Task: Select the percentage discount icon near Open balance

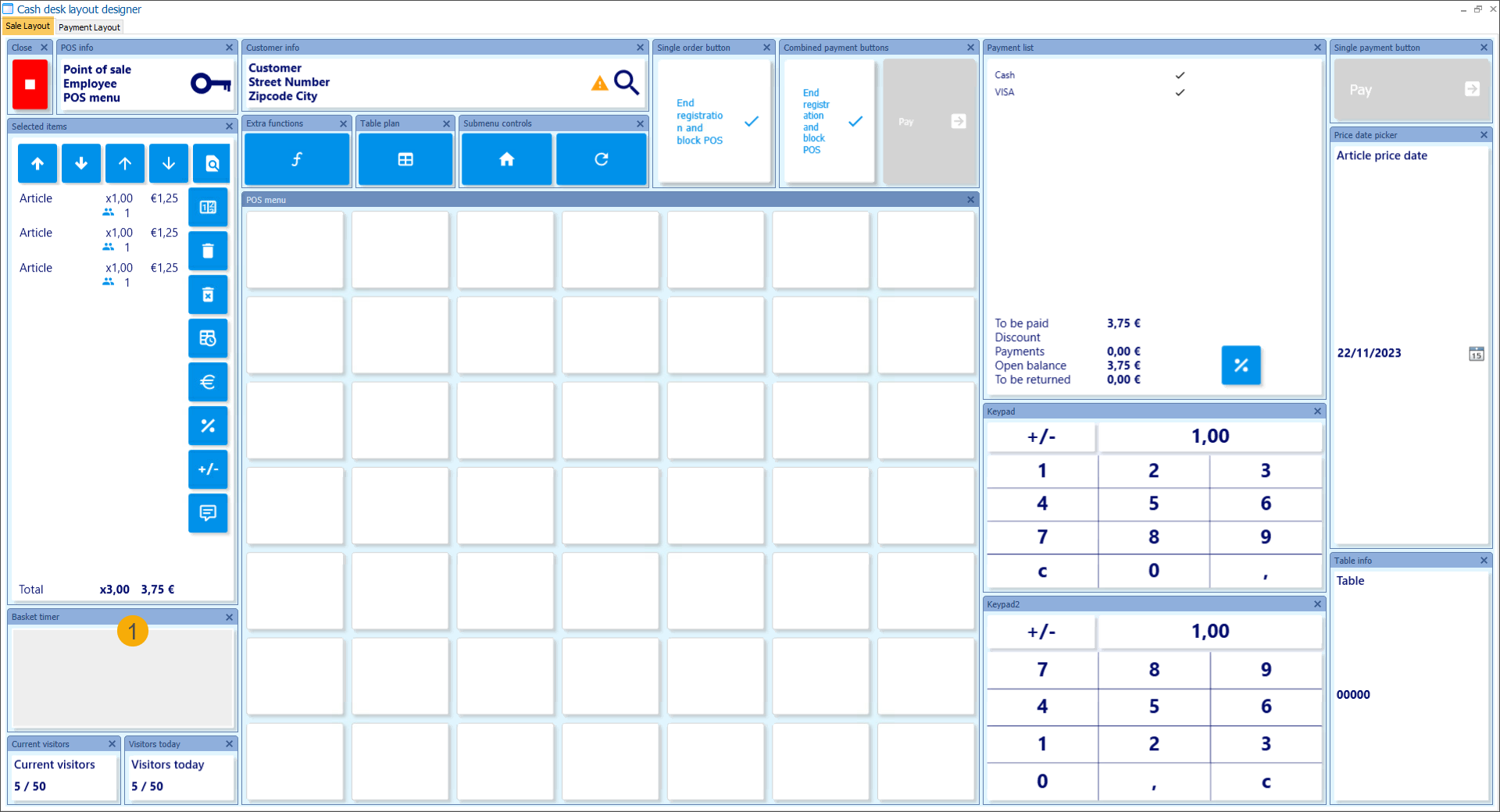Action: 1241,365
